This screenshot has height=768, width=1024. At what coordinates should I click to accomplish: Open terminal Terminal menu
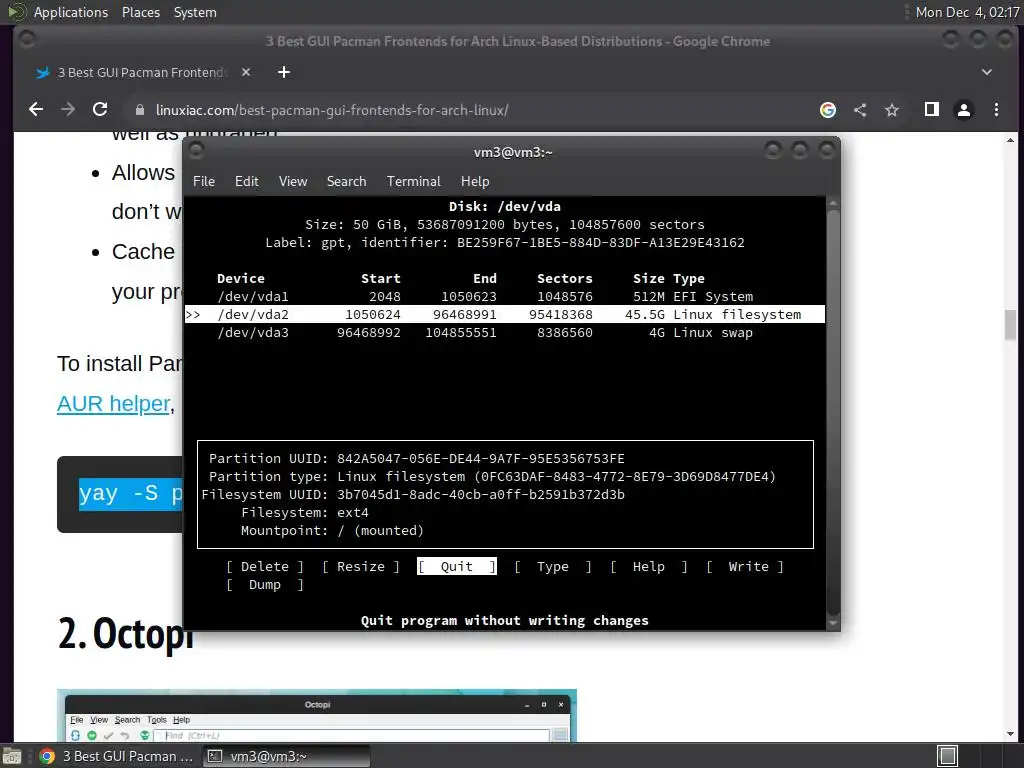(x=413, y=182)
